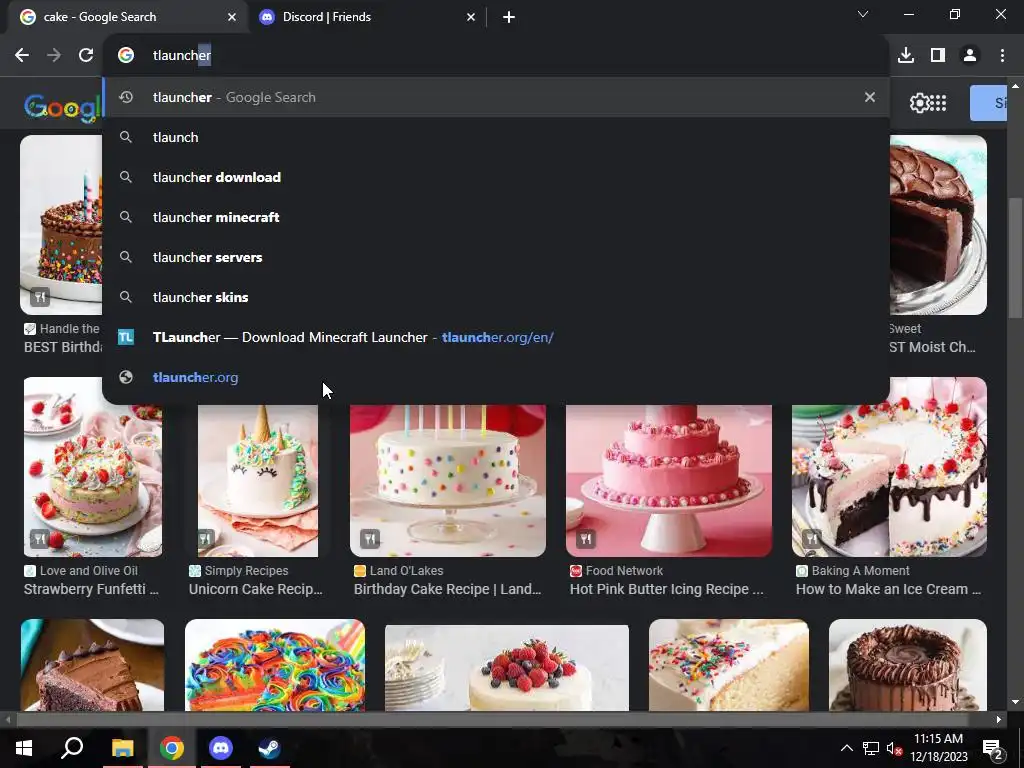Screen dimensions: 1024x768
Task: Open the Chrome three-dot menu
Action: point(1002,56)
